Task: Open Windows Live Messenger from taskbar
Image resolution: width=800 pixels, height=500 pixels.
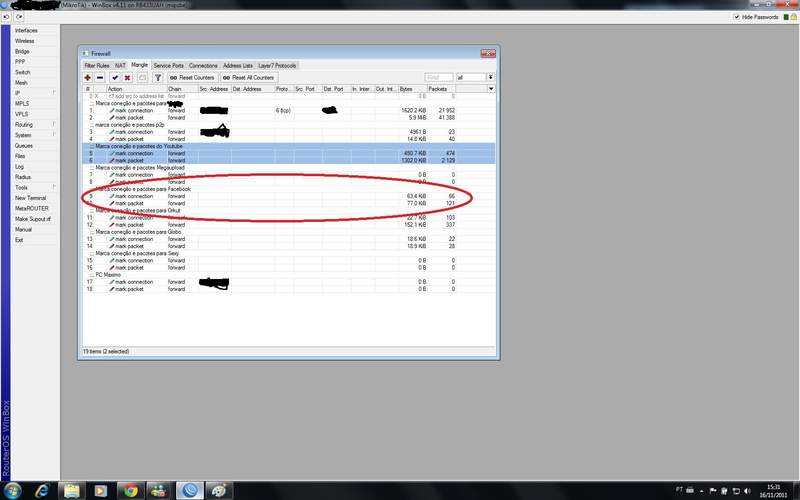Action: coord(160,490)
